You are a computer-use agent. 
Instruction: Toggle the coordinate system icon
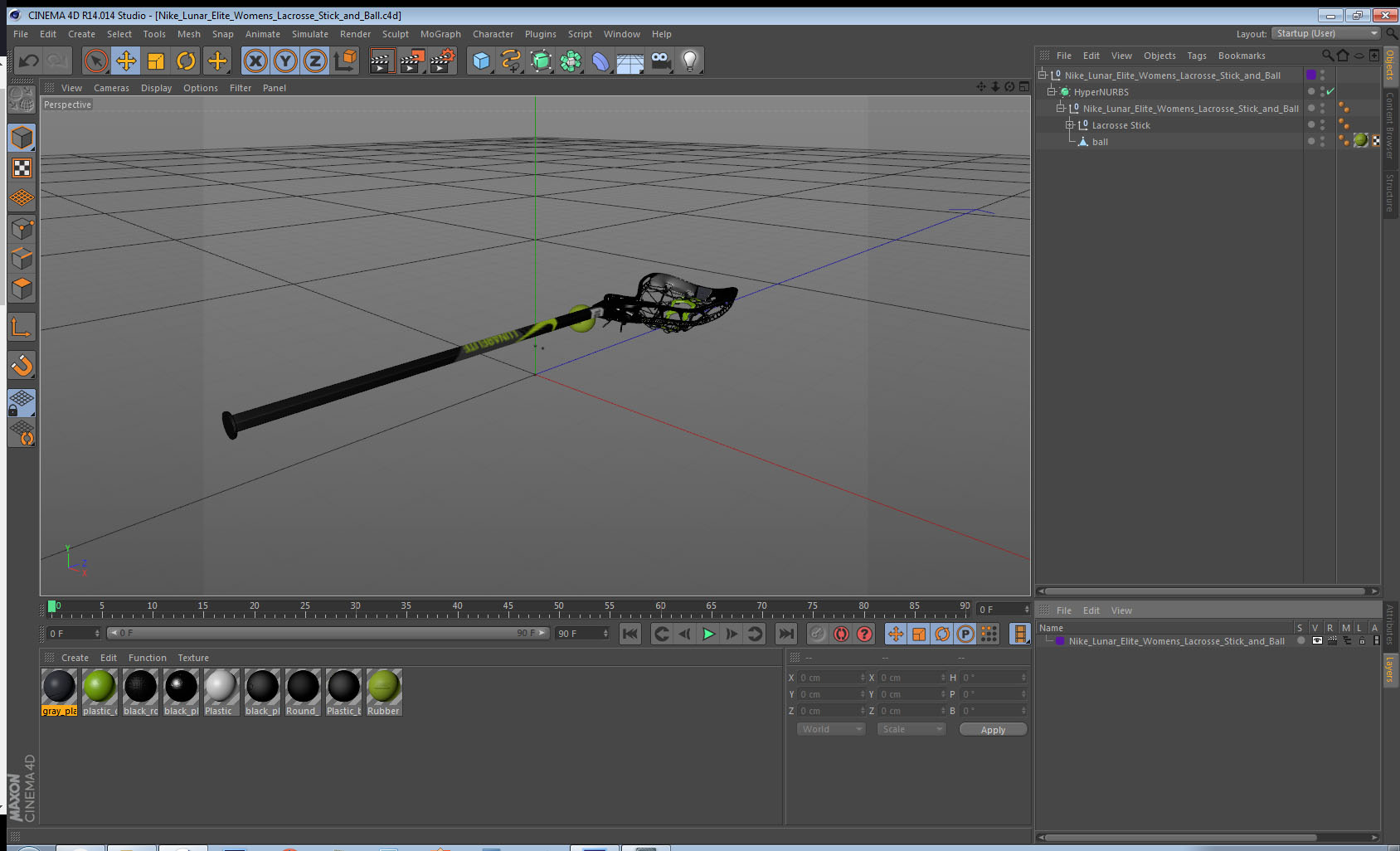point(345,61)
